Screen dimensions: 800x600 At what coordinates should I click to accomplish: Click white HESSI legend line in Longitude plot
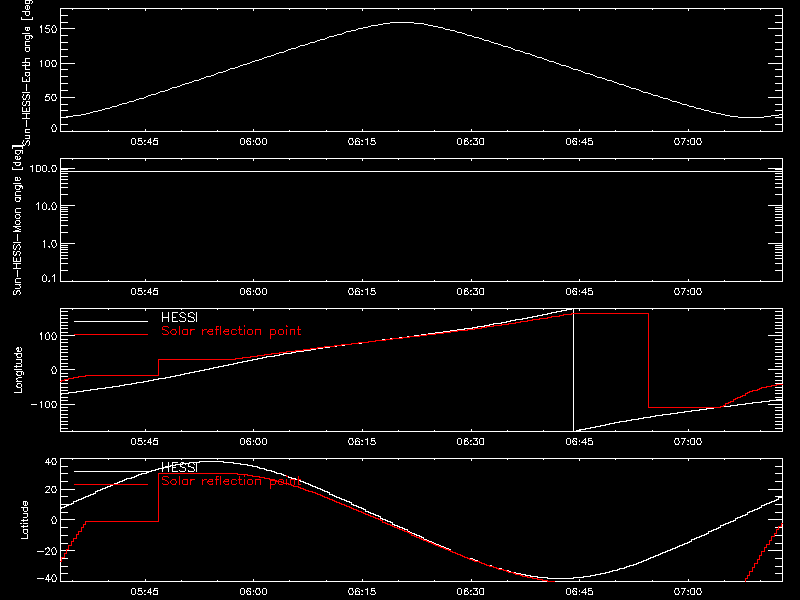point(111,321)
